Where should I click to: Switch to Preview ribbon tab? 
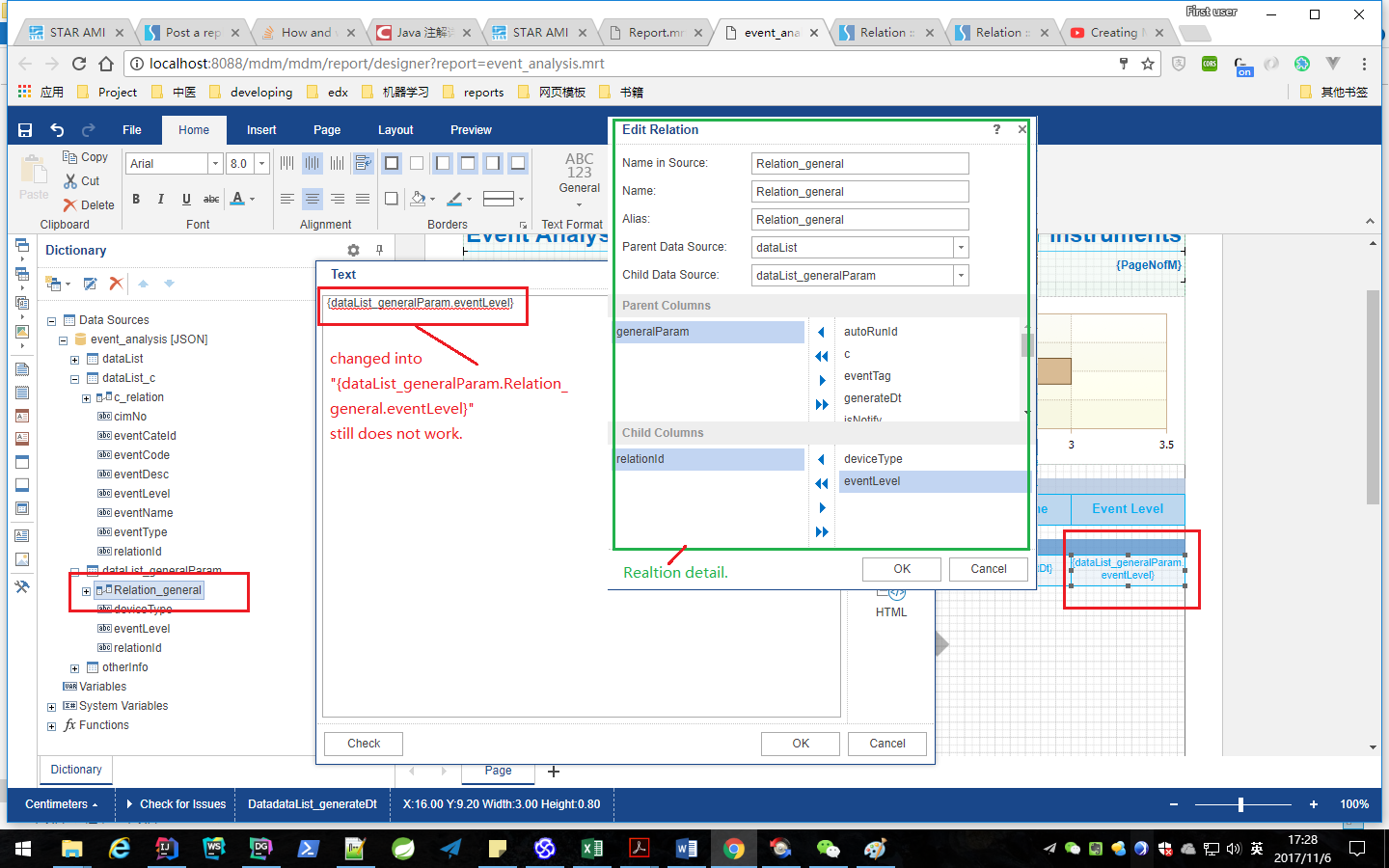[471, 130]
